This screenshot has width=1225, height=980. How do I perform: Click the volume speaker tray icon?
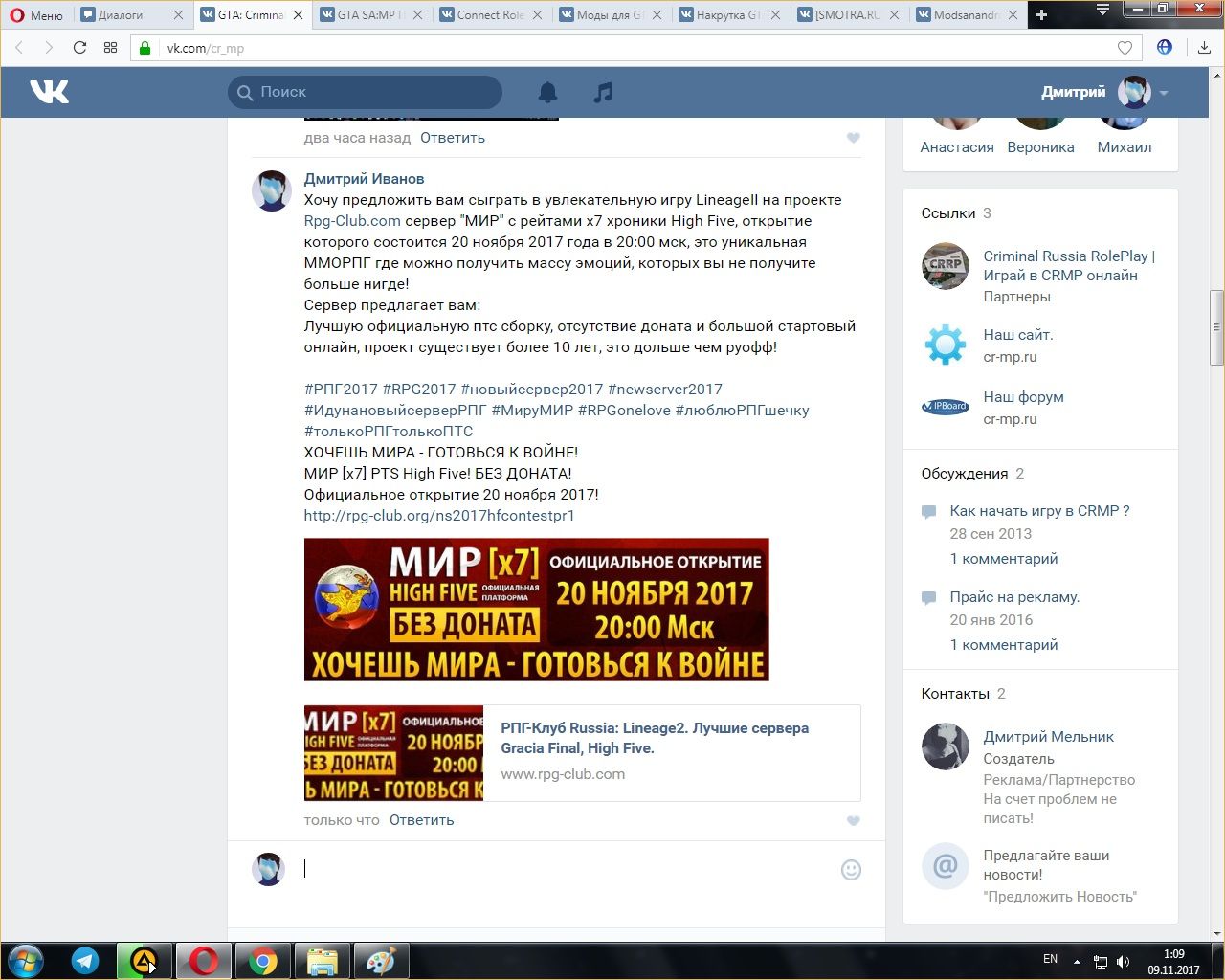point(1123,961)
